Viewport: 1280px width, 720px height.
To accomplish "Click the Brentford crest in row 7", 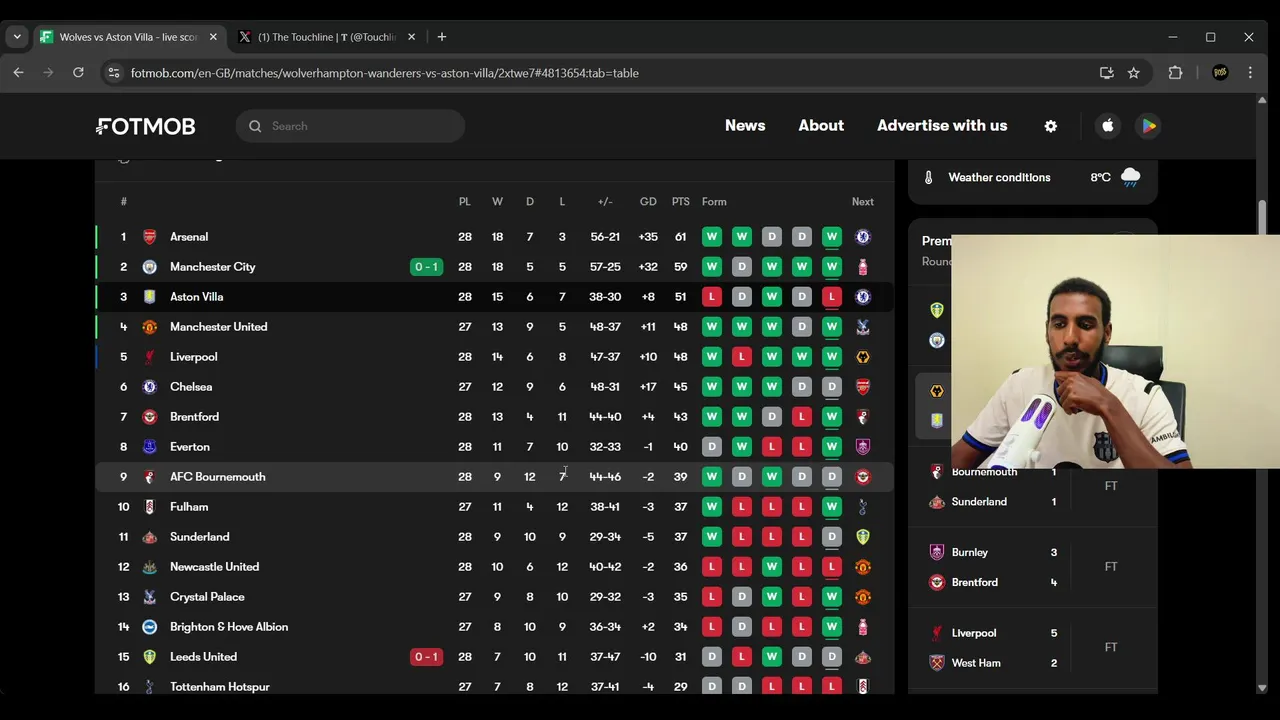I will (x=149, y=417).
